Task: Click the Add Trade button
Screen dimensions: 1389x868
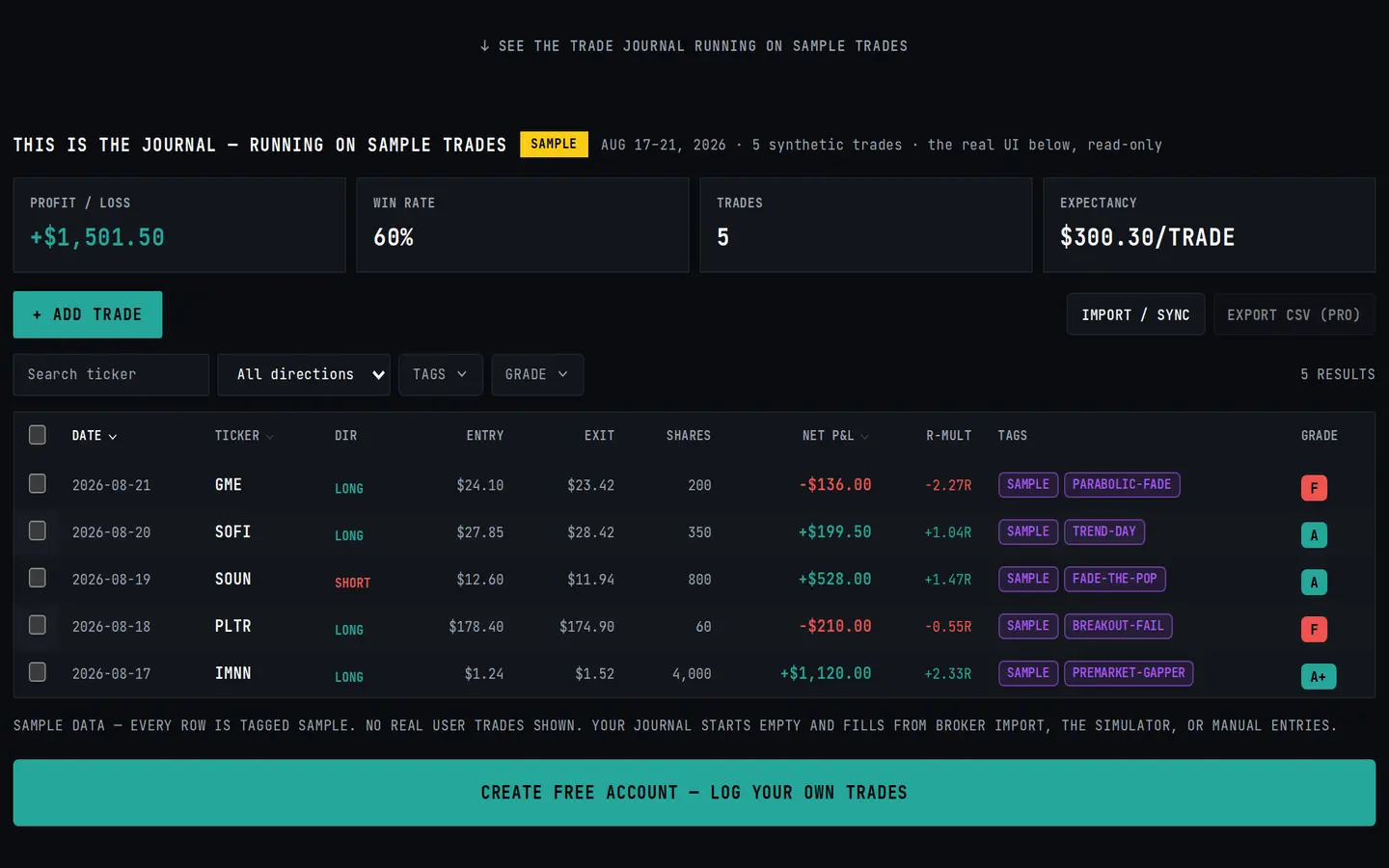Action: (88, 314)
